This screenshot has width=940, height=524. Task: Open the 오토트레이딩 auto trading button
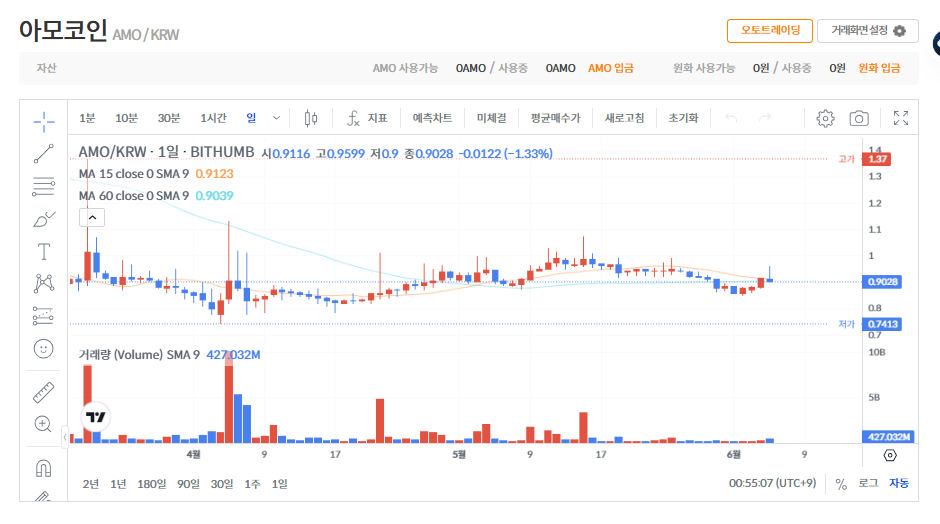pyautogui.click(x=770, y=31)
